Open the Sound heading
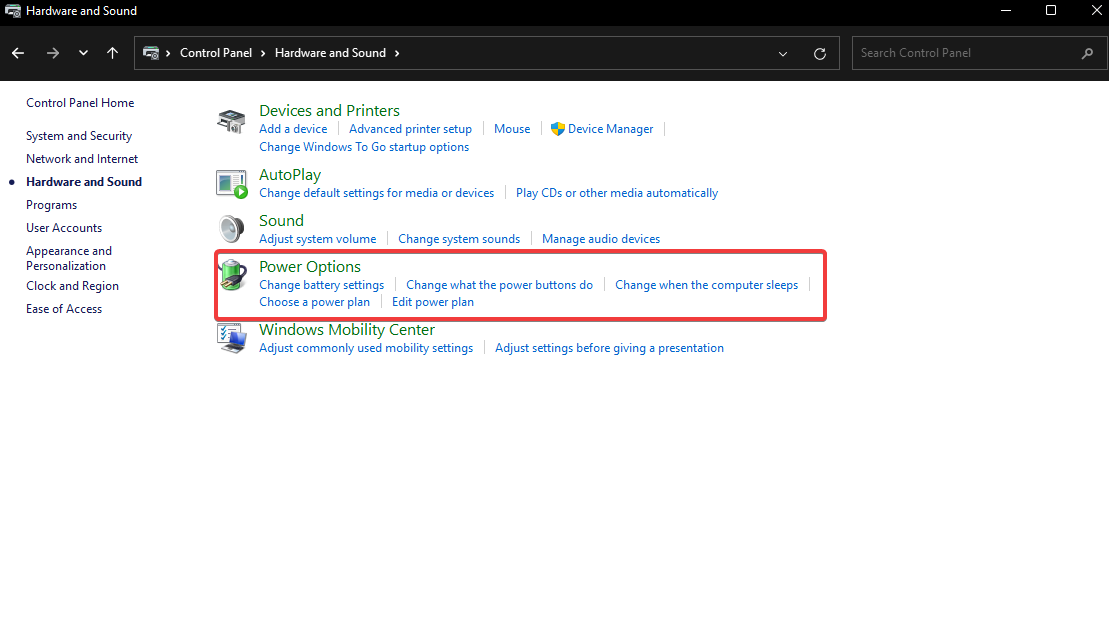The height and width of the screenshot is (618, 1109). (281, 221)
